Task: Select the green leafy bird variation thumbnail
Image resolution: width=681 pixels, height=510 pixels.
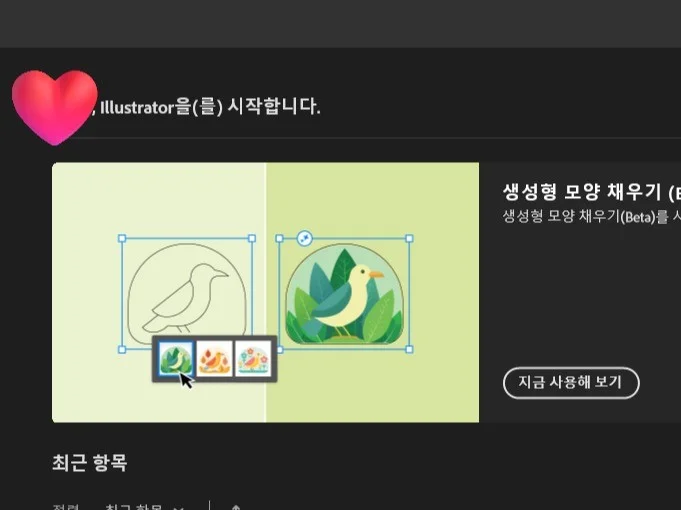Action: click(175, 358)
